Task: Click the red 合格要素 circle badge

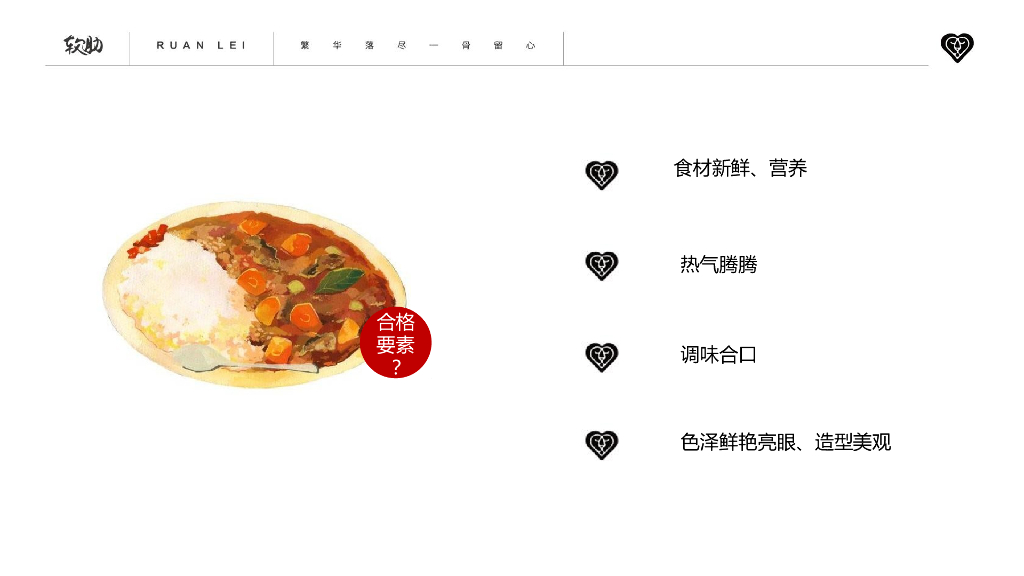Action: (396, 342)
